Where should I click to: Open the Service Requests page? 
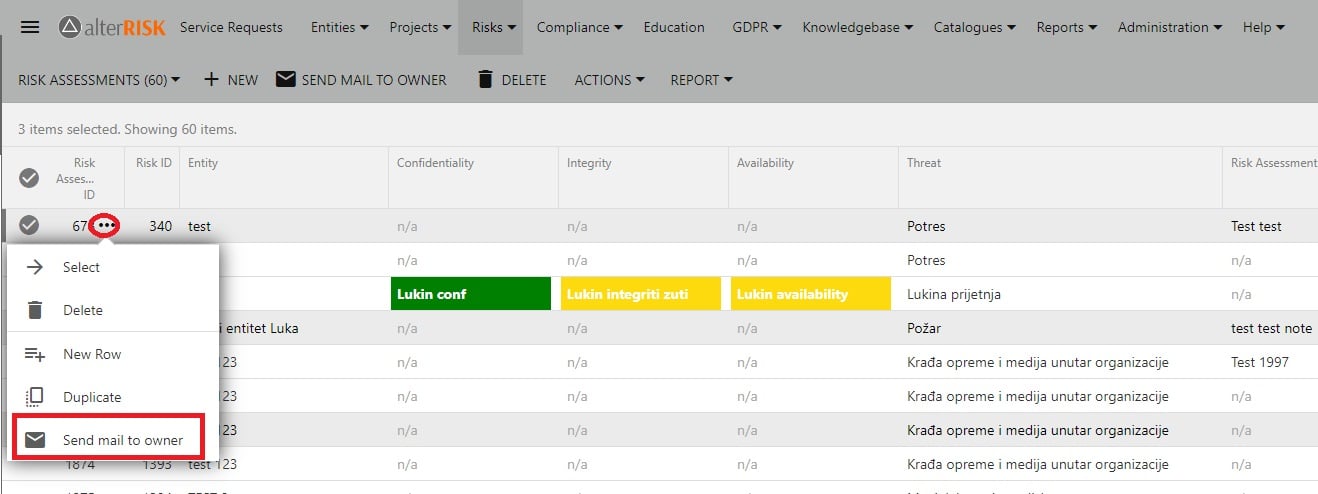(231, 27)
